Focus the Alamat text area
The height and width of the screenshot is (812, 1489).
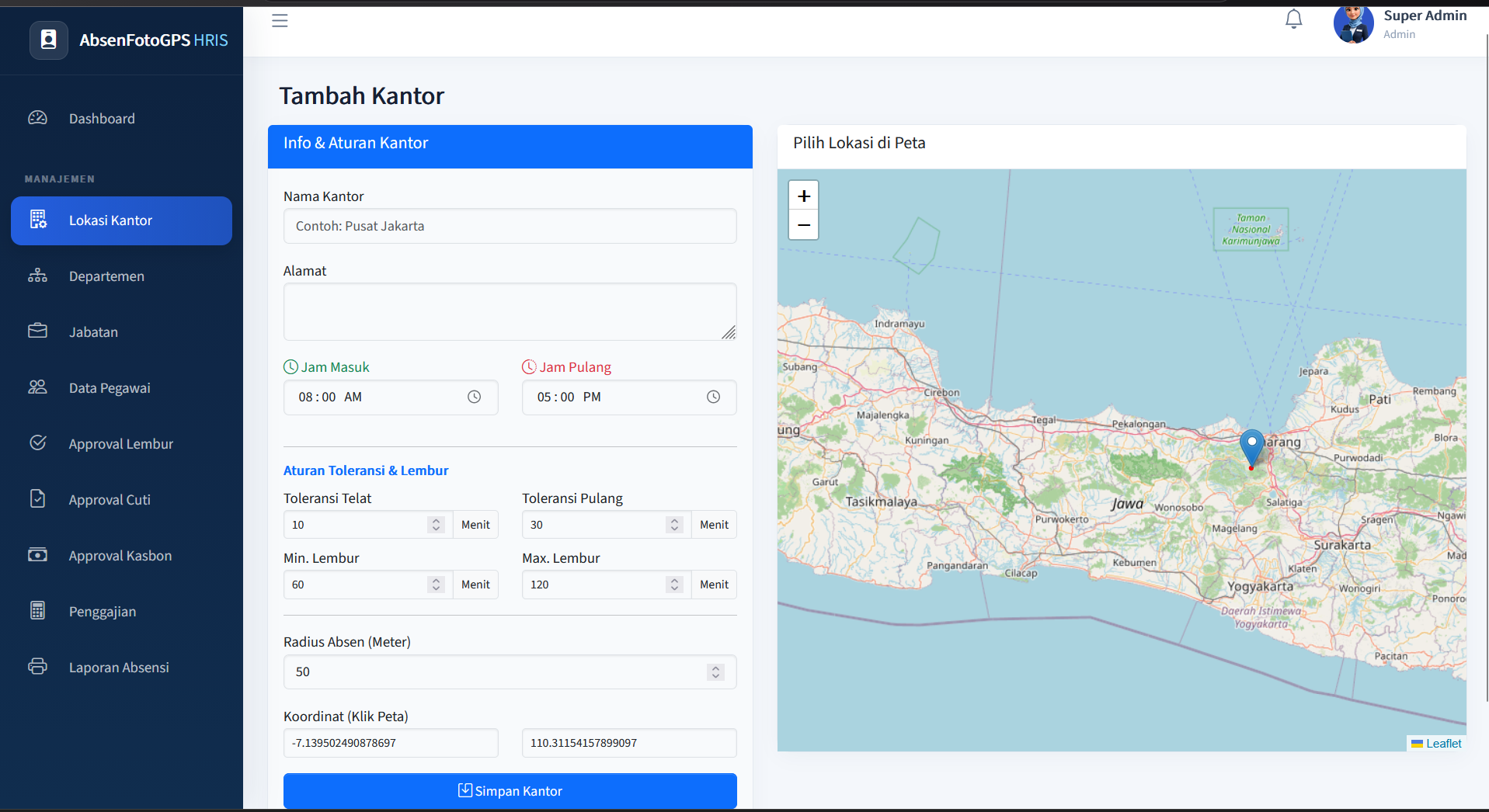pos(510,311)
